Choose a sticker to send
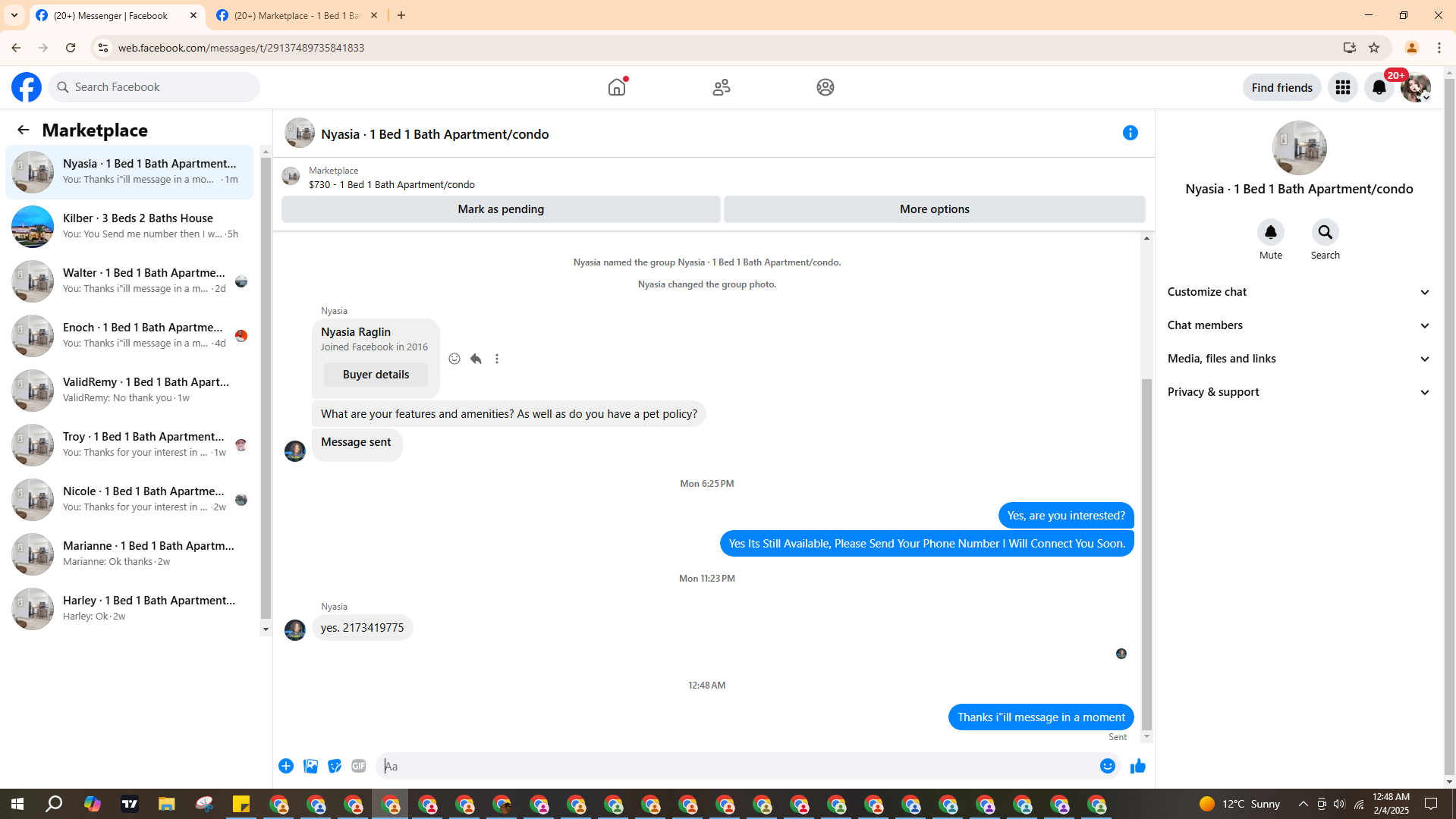The height and width of the screenshot is (819, 1456). click(x=335, y=766)
